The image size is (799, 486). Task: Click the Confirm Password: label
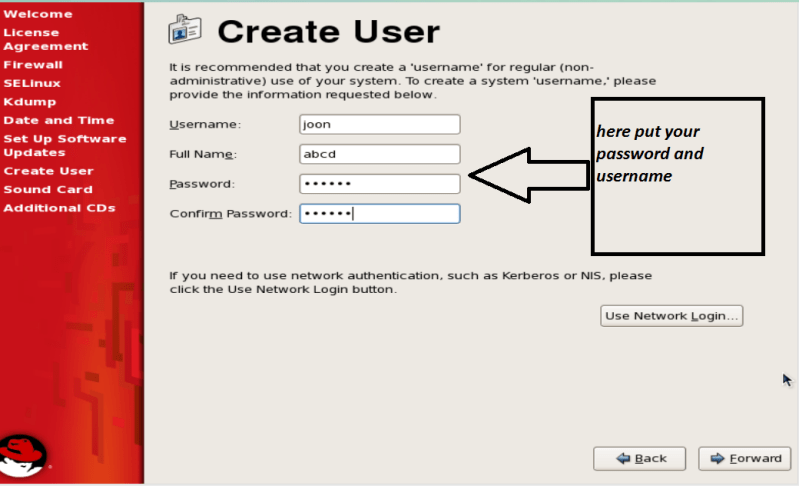(230, 214)
